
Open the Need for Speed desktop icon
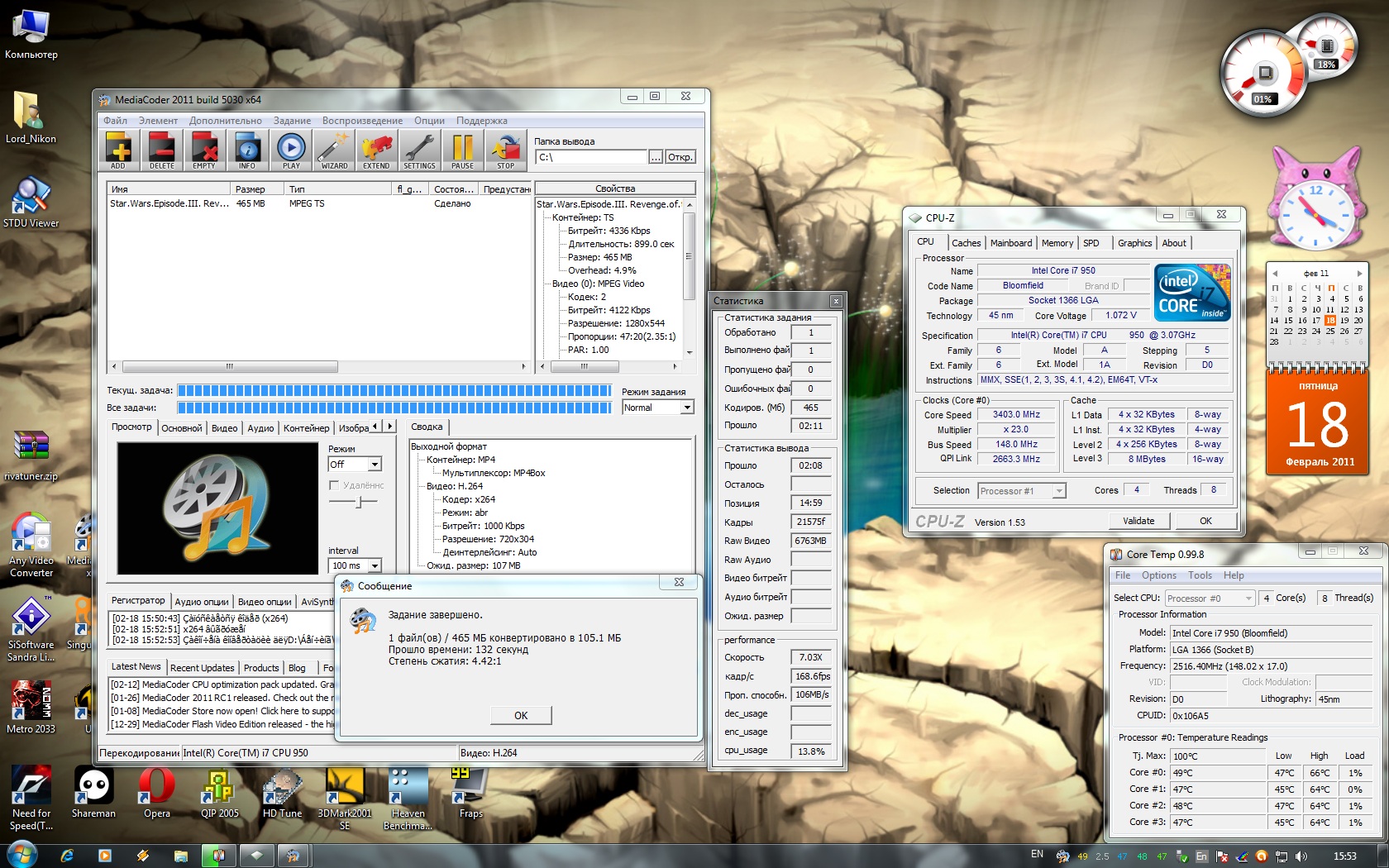[31, 798]
